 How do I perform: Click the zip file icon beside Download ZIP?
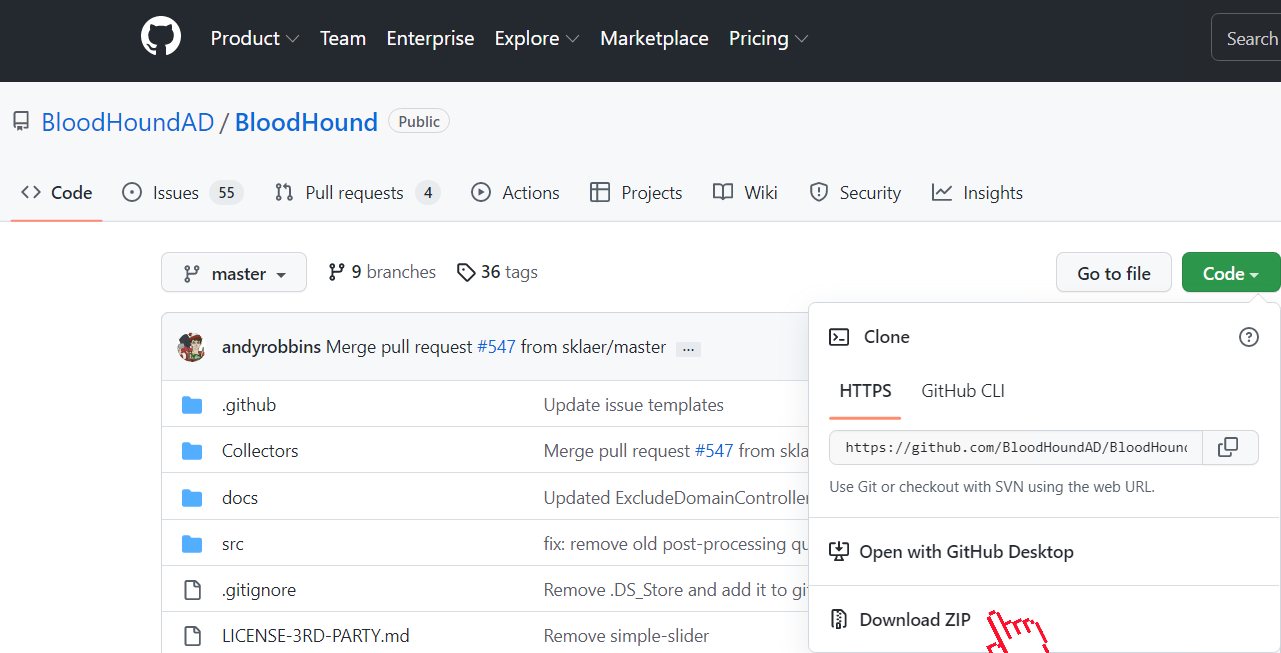839,620
